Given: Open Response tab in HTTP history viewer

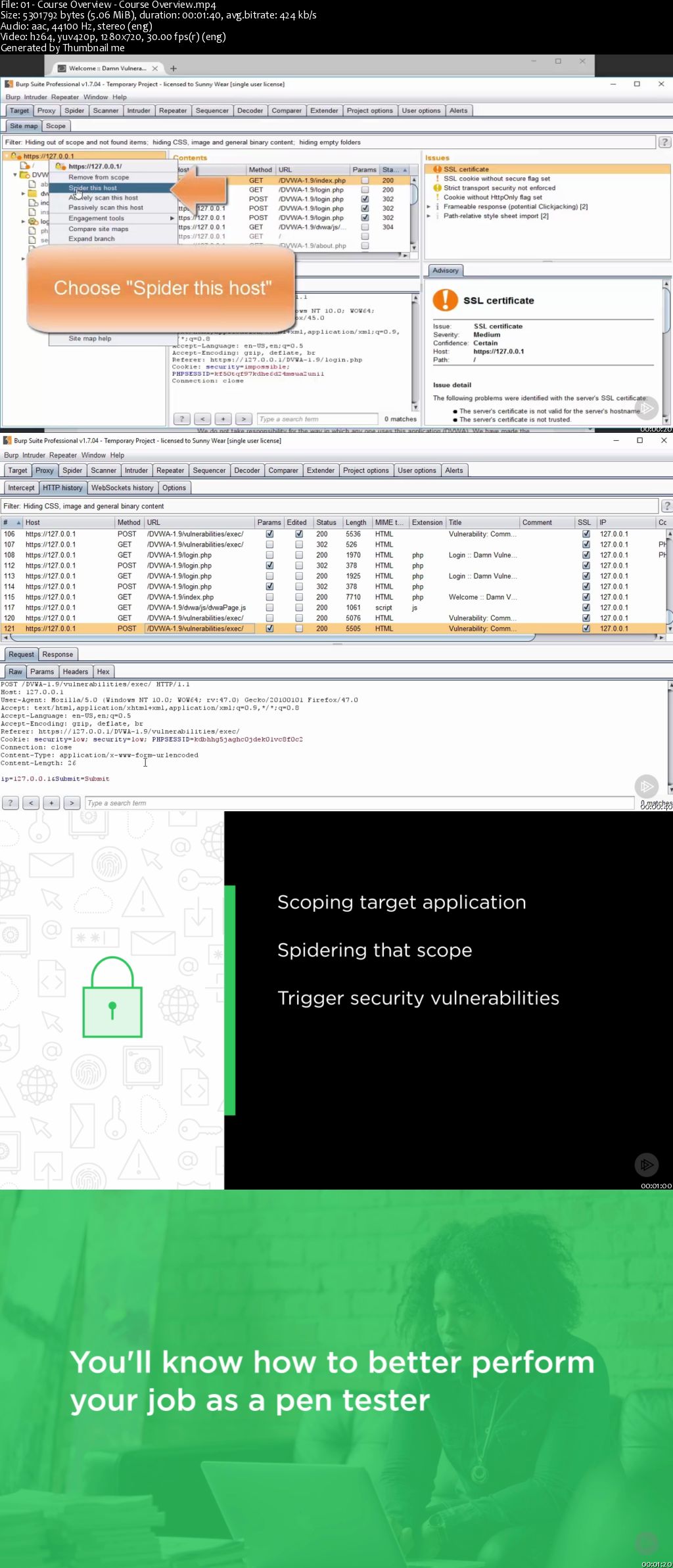Looking at the screenshot, I should coord(58,654).
